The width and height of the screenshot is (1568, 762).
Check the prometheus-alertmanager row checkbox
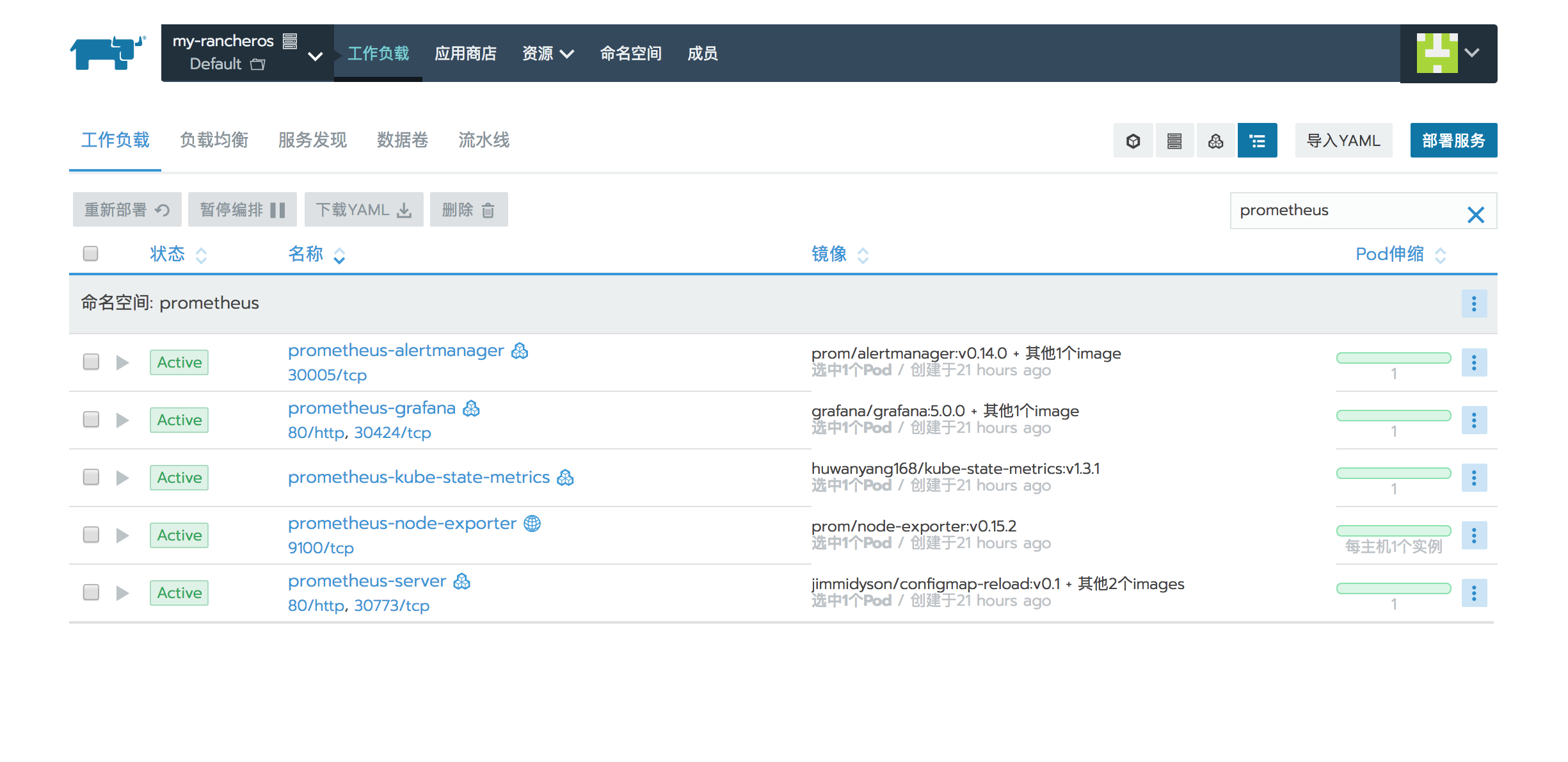[91, 362]
